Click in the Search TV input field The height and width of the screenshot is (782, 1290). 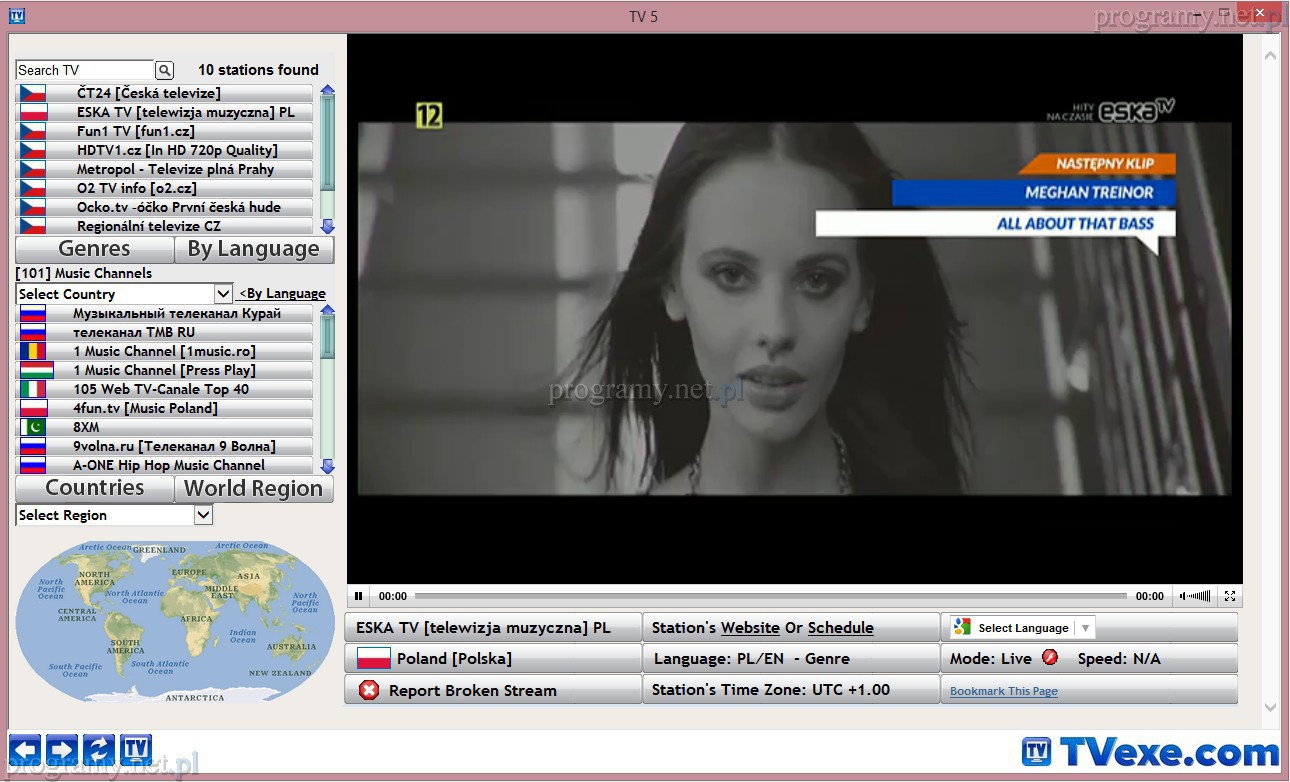coord(84,70)
